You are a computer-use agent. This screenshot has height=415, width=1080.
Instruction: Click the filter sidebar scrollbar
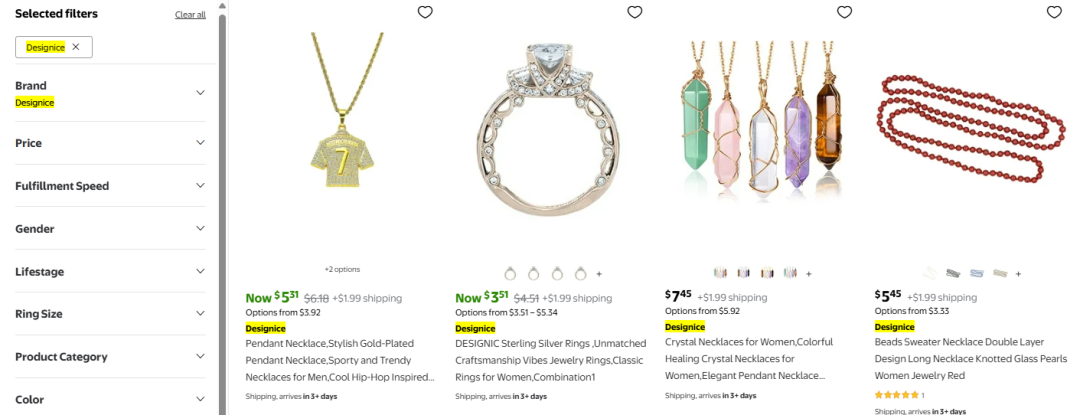pyautogui.click(x=223, y=200)
